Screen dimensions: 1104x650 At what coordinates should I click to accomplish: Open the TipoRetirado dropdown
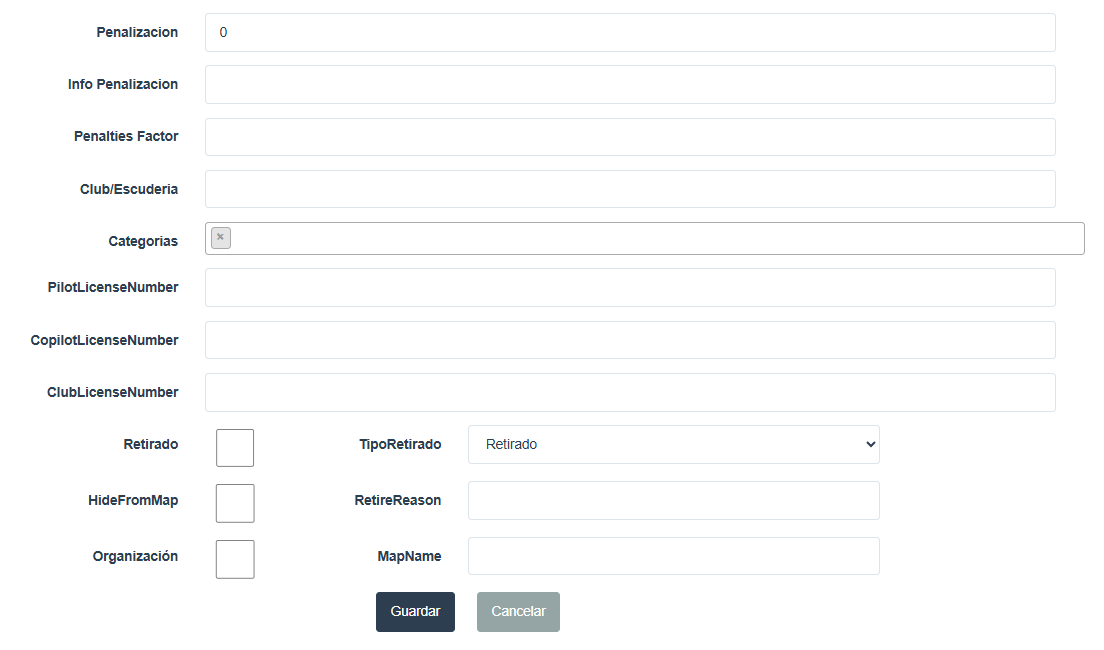coord(673,445)
